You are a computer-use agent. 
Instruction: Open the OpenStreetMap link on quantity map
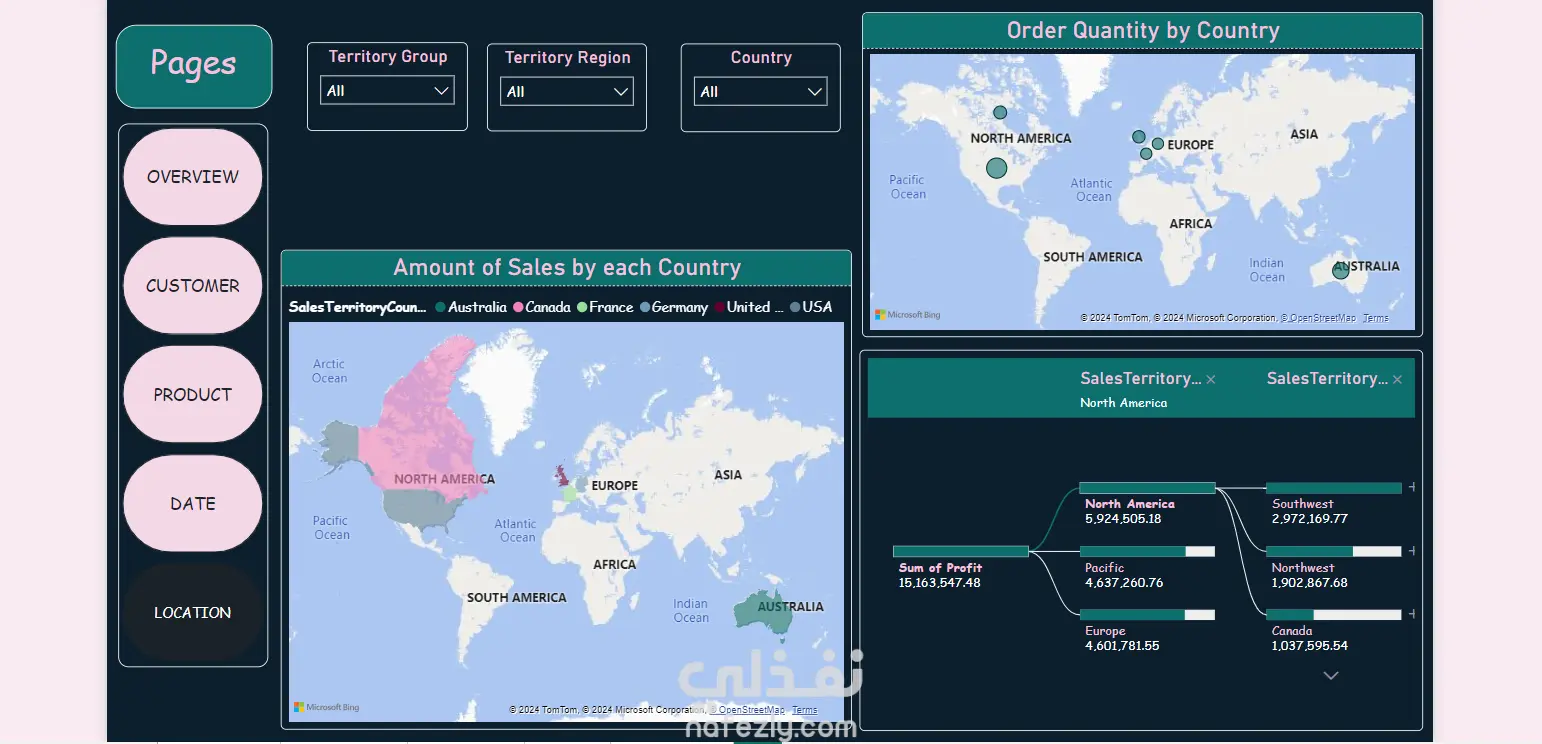1320,318
